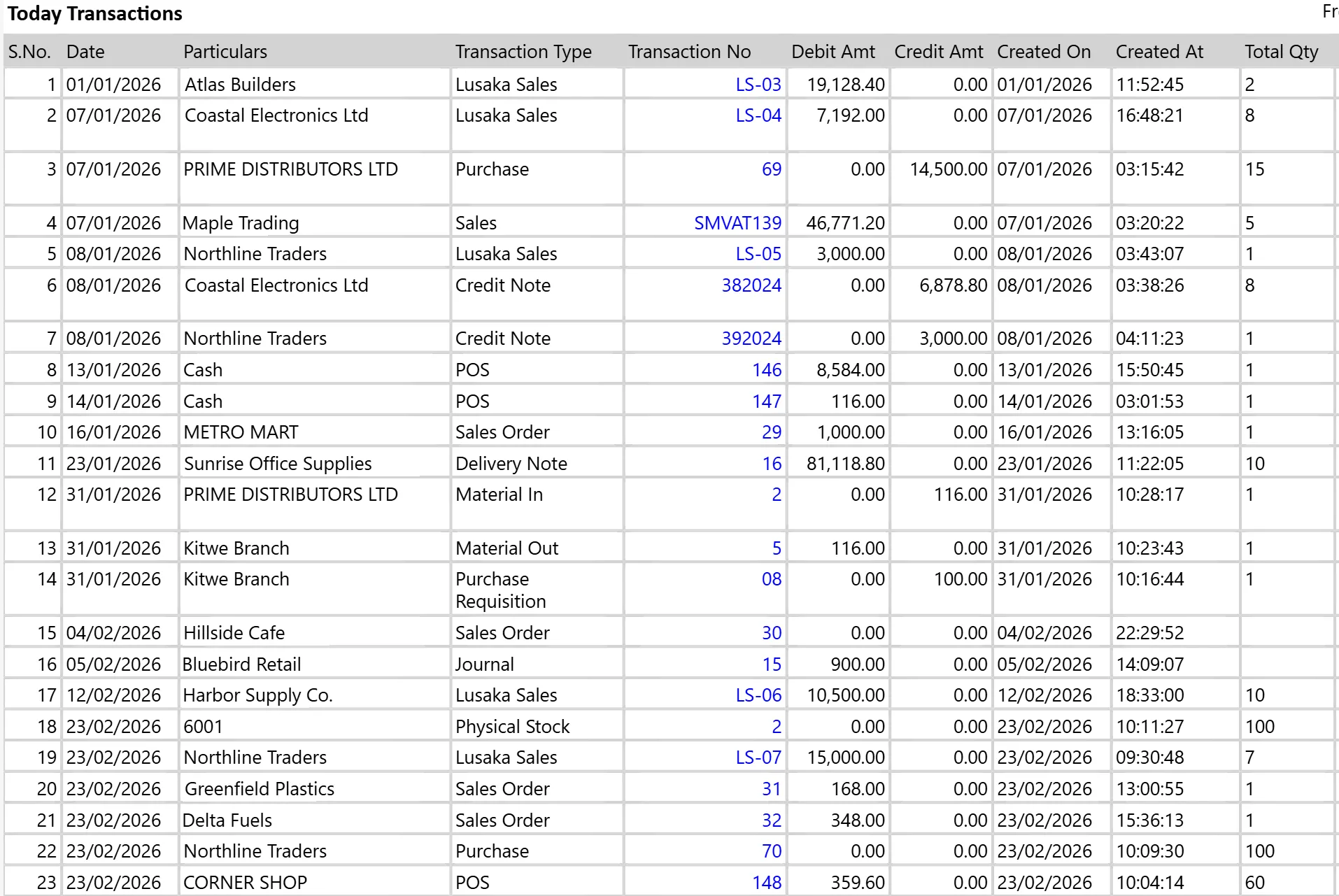Select the Sunrise Office Supplies cell
This screenshot has height=896, width=1339.
314,464
